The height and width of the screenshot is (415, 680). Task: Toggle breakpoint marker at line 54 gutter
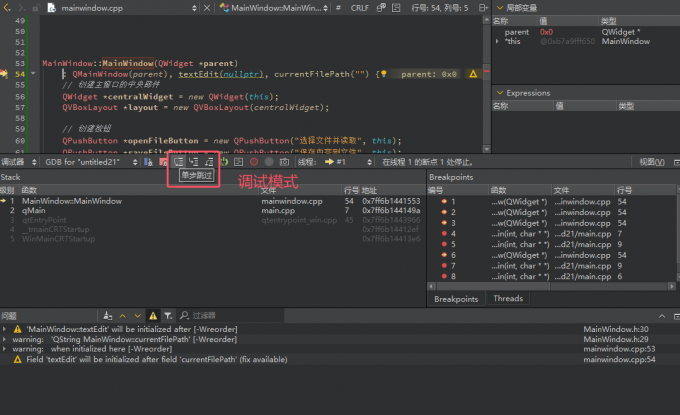tap(6, 74)
